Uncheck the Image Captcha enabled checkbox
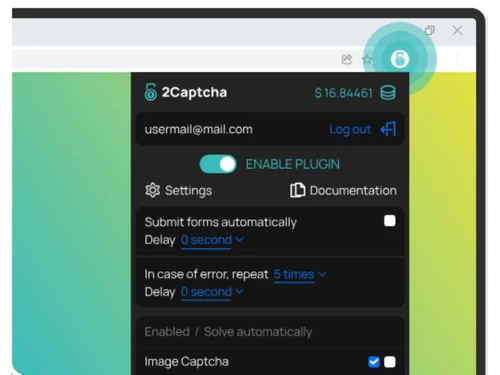Image resolution: width=500 pixels, height=375 pixels. click(374, 362)
